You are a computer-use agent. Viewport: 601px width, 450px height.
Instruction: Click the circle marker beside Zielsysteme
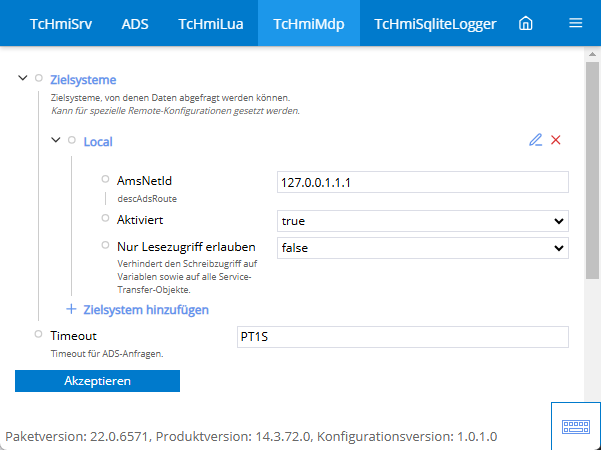tap(39, 78)
